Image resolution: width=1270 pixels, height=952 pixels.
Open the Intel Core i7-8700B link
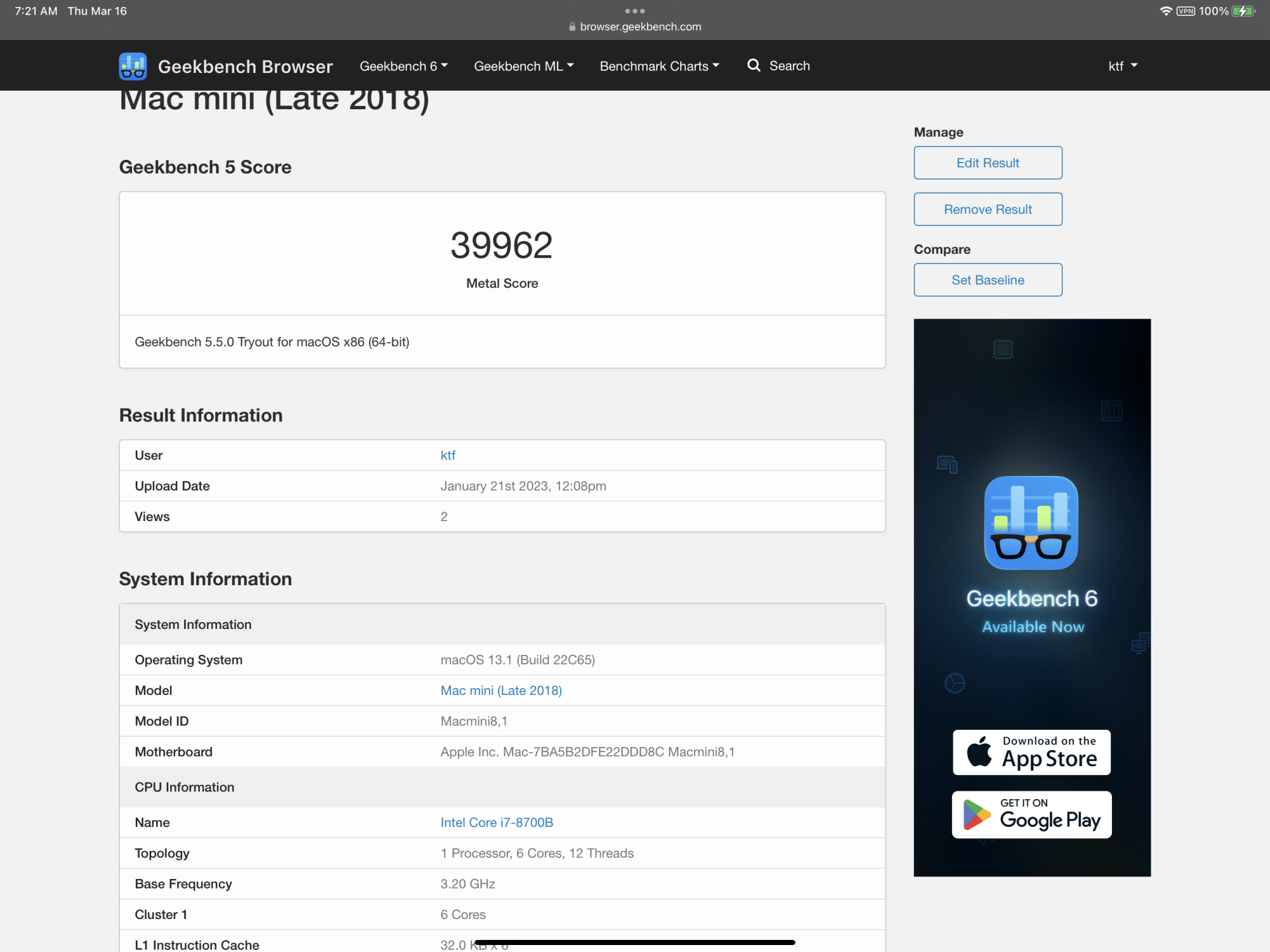click(497, 823)
